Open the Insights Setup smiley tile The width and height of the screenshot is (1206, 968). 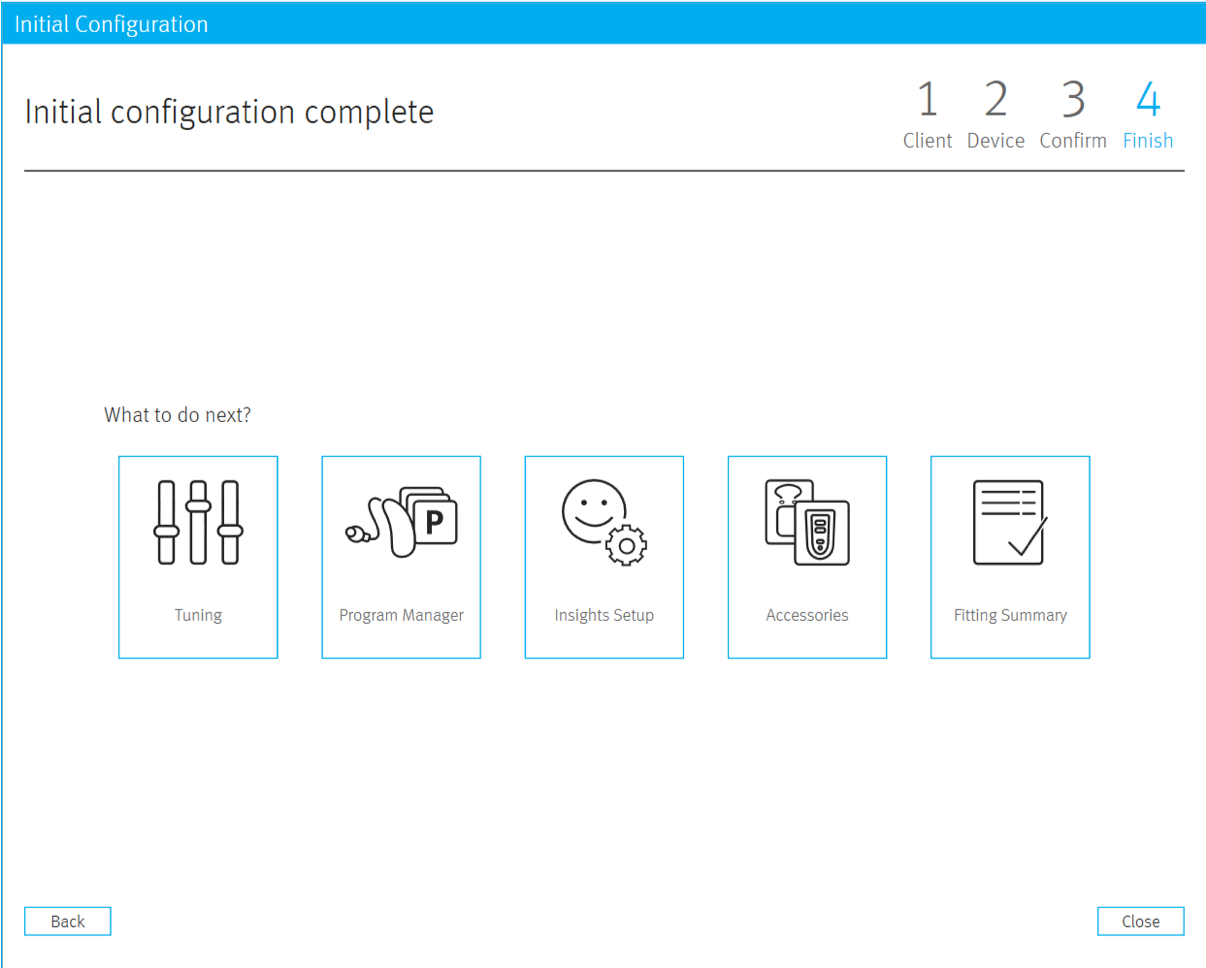(604, 558)
